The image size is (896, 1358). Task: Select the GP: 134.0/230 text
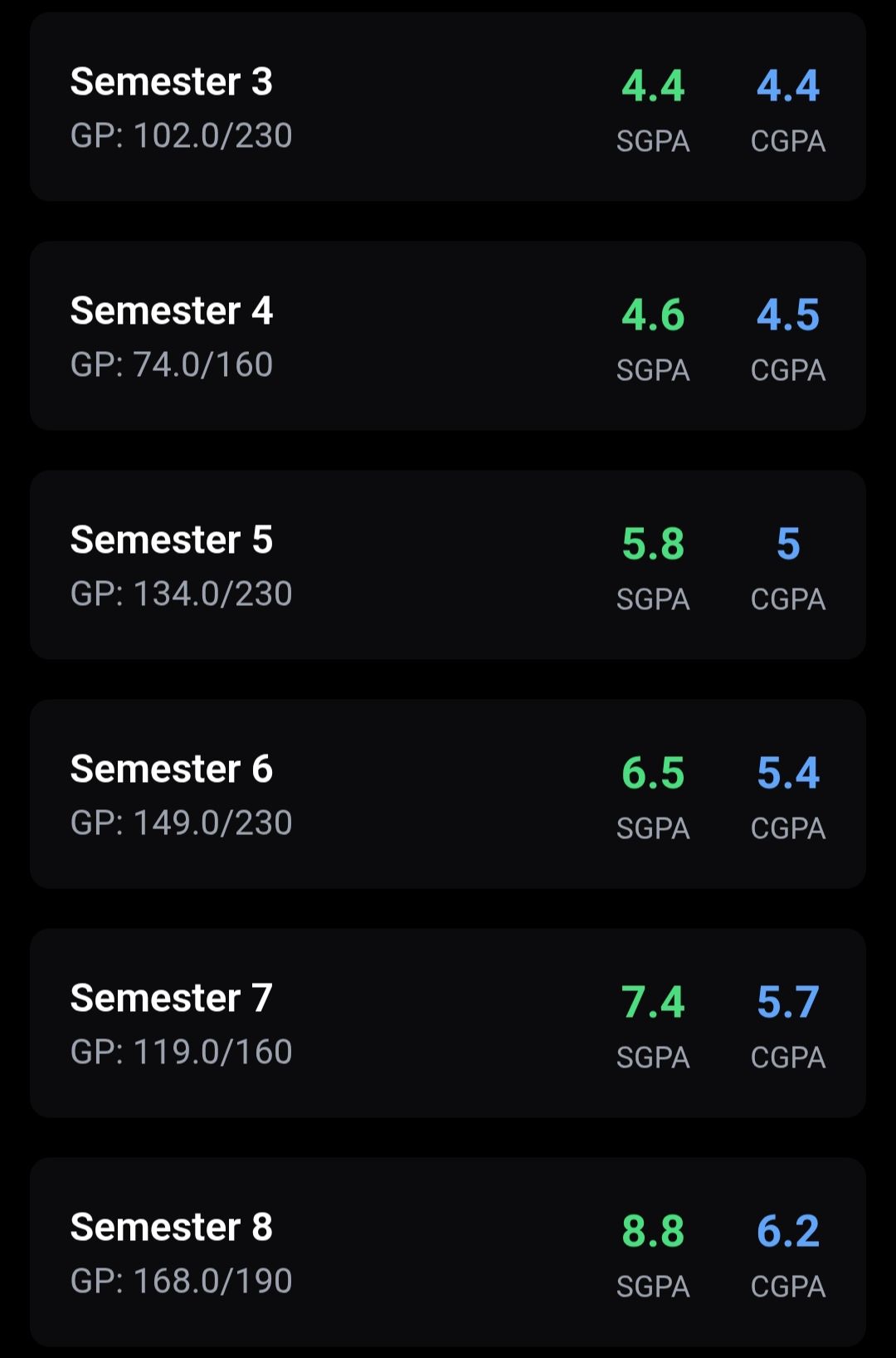[x=181, y=594]
